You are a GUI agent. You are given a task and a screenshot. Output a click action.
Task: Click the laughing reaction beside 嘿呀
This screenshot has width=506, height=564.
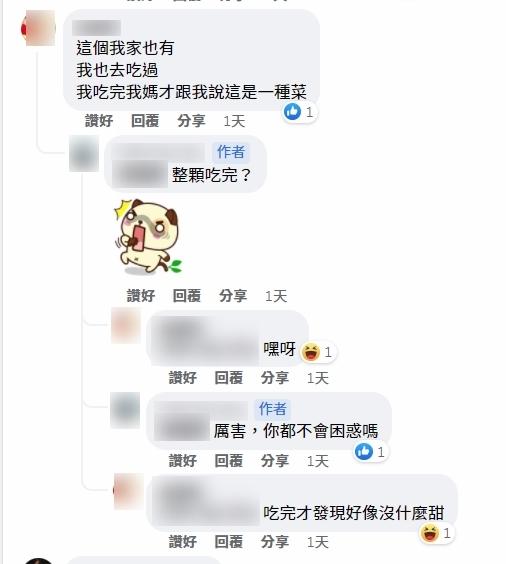318,352
